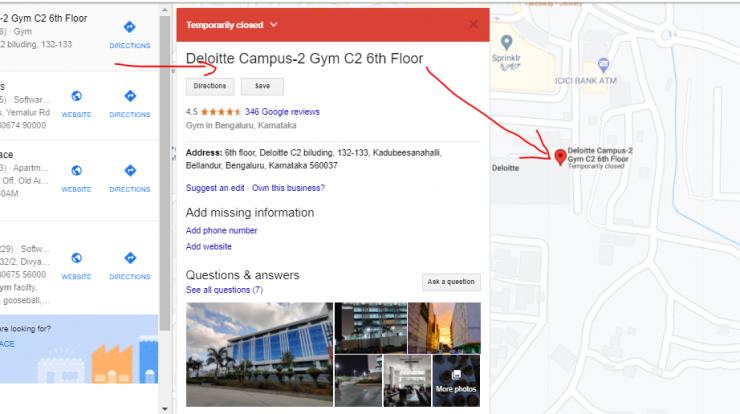Open Website globe icon for Yemalur Rd listing

[76, 96]
